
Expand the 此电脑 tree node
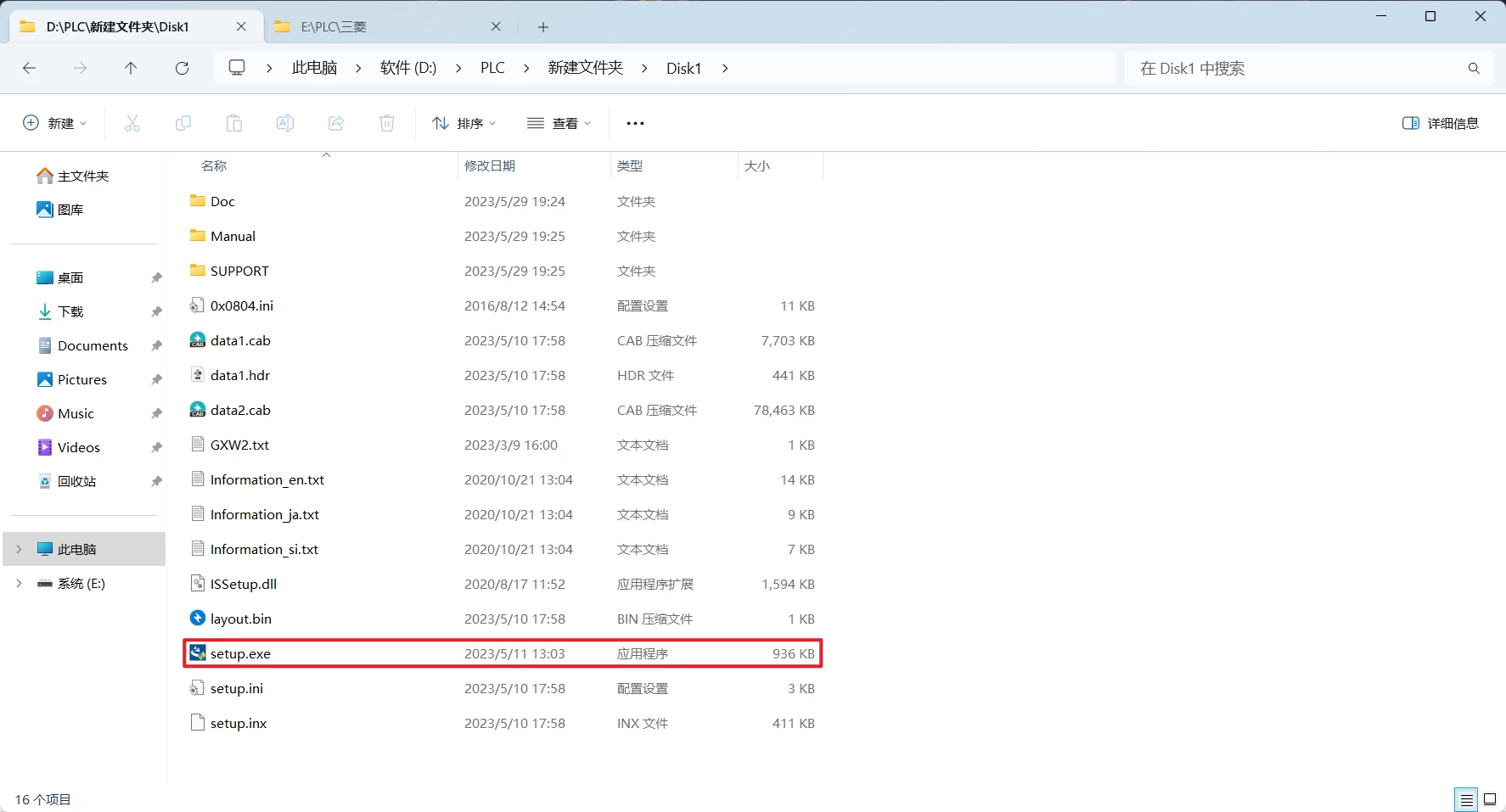pos(19,549)
